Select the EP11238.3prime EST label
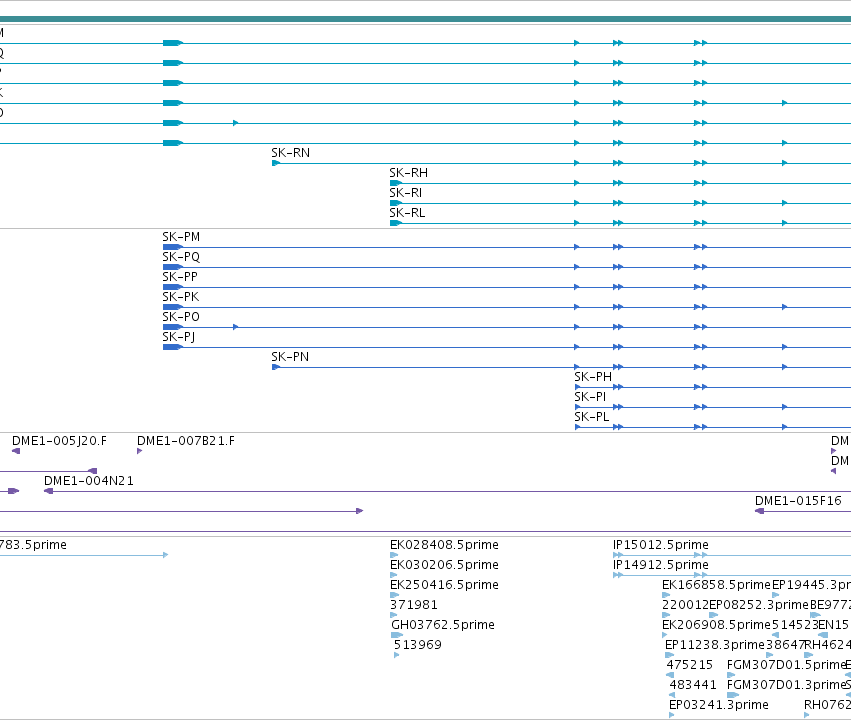 (715, 645)
